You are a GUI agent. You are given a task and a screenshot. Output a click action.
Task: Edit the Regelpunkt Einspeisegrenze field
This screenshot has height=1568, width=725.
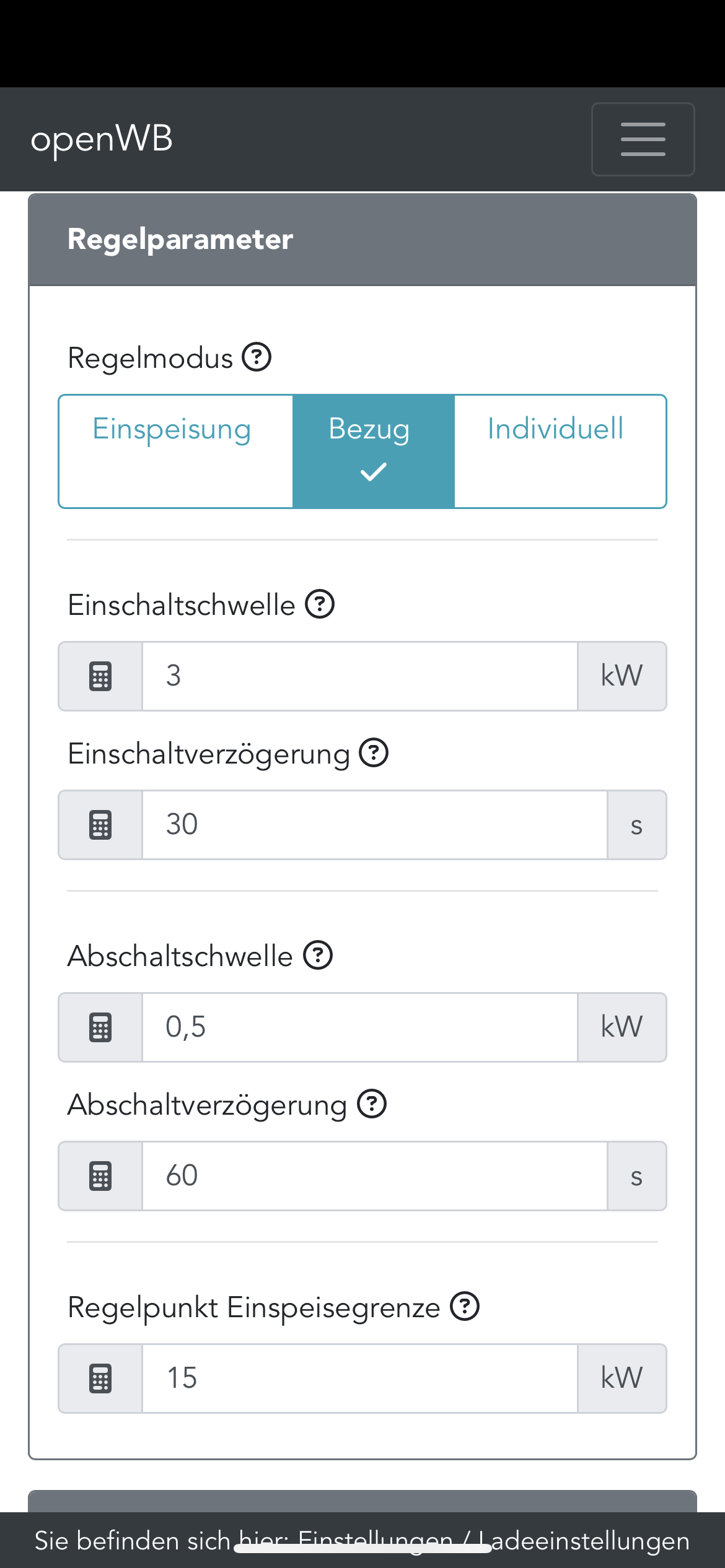click(359, 1379)
